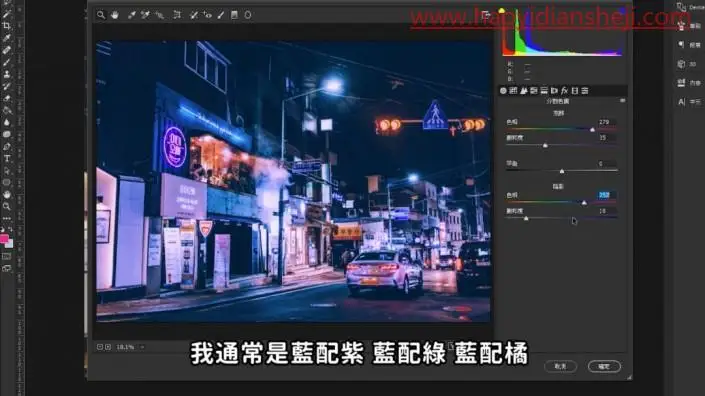Open the Tone Curve panel tab icon
The image size is (705, 396).
point(513,91)
